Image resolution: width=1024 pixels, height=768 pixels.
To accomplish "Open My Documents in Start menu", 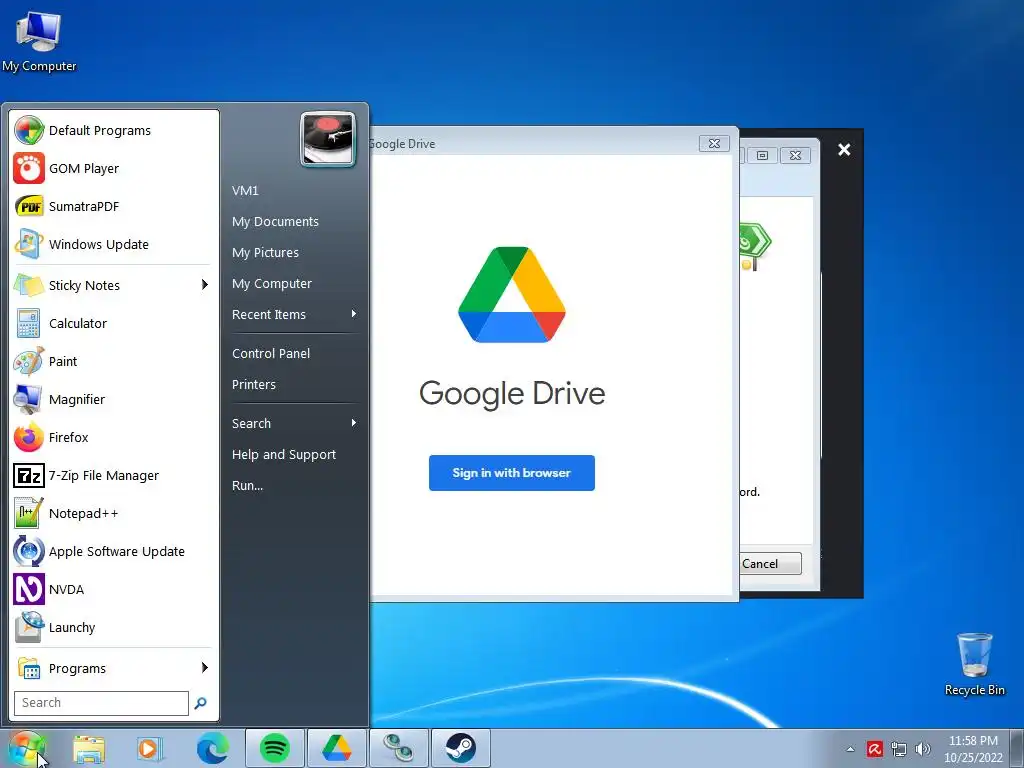I will pos(275,221).
